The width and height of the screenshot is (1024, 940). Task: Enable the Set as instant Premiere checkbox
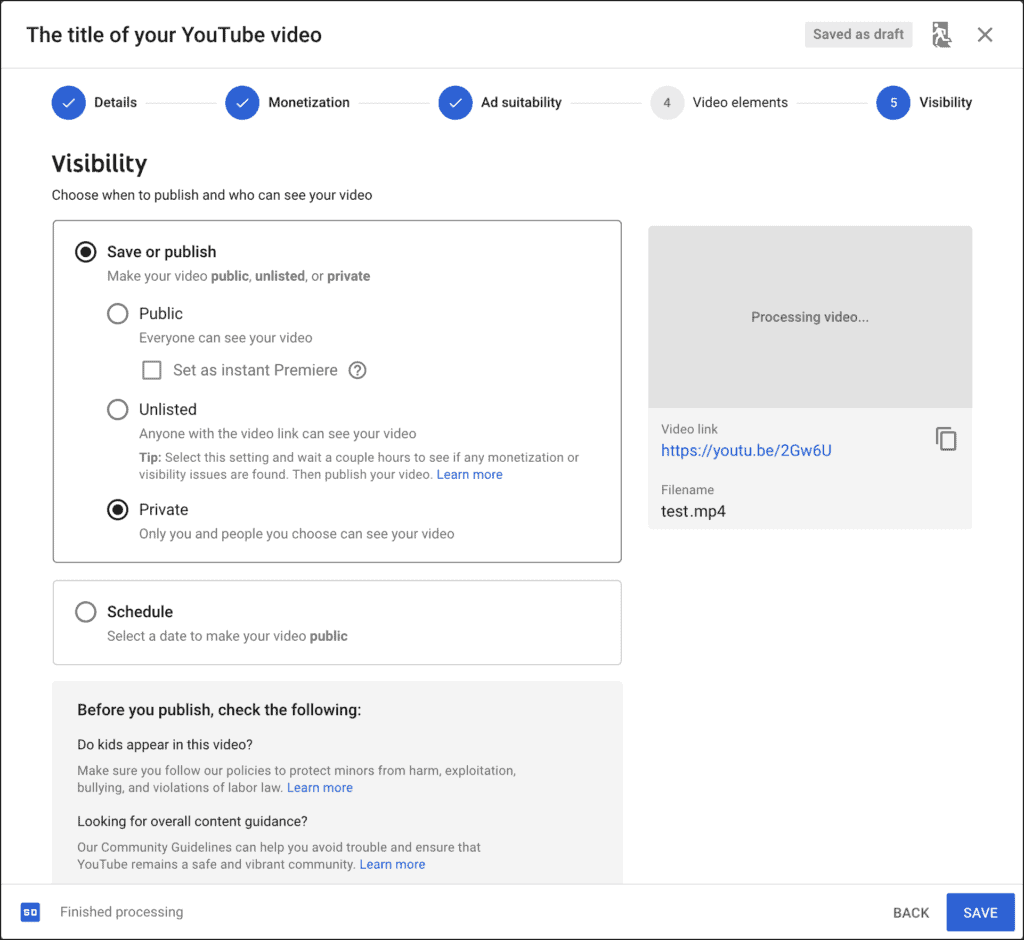click(152, 370)
